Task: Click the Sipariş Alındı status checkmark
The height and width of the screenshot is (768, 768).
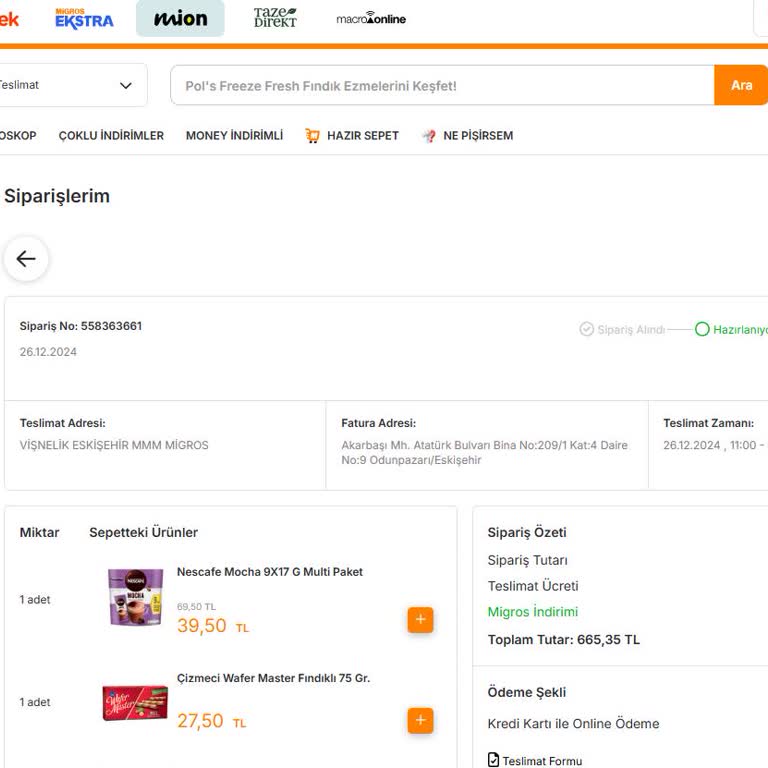Action: (x=587, y=329)
